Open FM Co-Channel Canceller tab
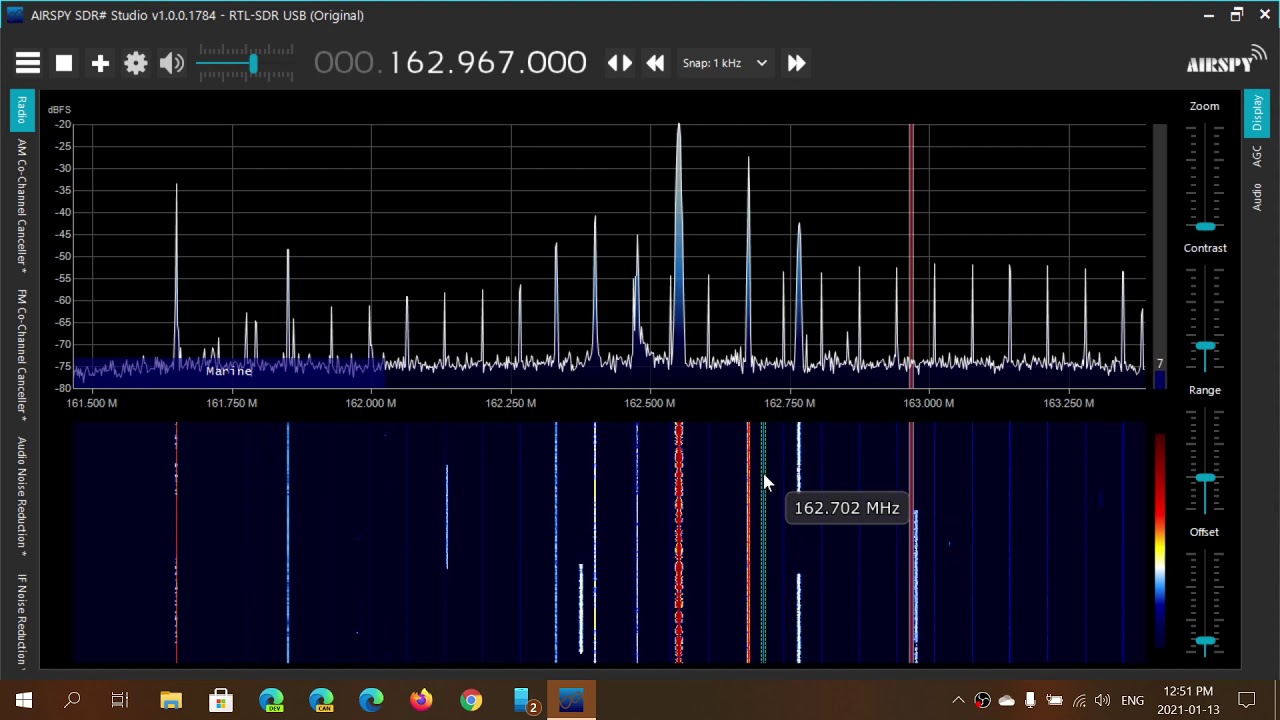Image resolution: width=1280 pixels, height=720 pixels. [x=22, y=356]
